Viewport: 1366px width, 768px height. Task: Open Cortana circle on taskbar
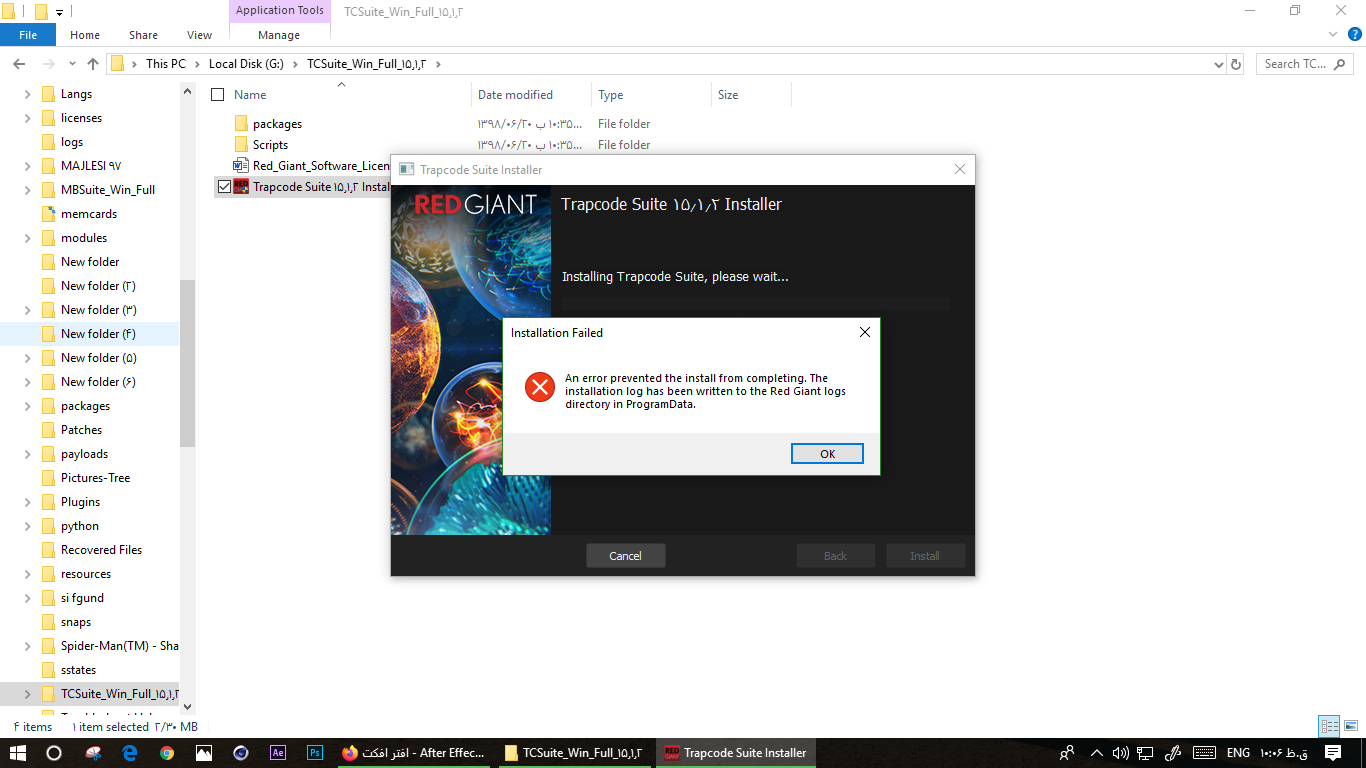[x=54, y=753]
